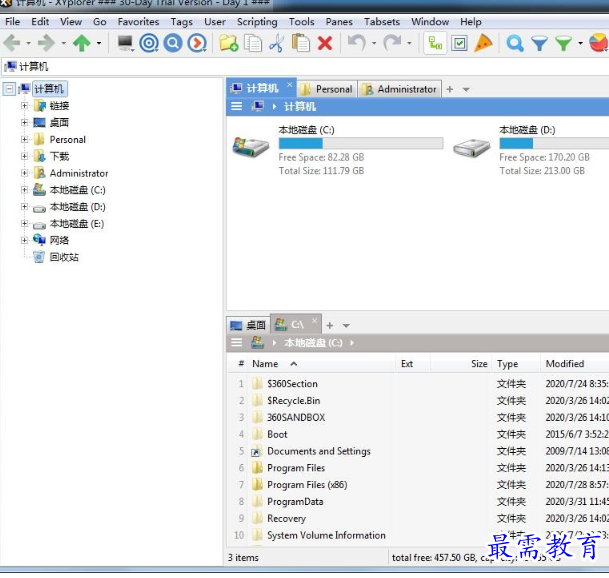Add new tab in upper pane
This screenshot has width=609, height=578.
point(450,89)
